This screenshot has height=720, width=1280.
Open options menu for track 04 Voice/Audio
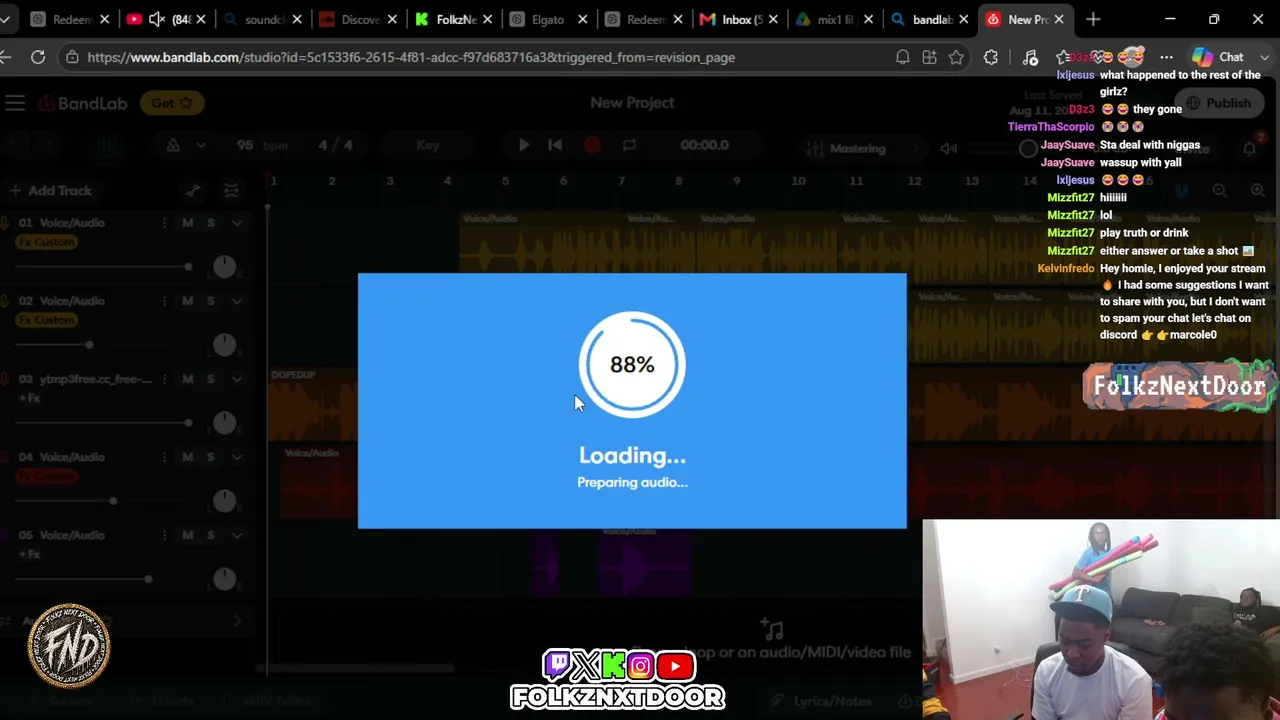click(x=164, y=457)
